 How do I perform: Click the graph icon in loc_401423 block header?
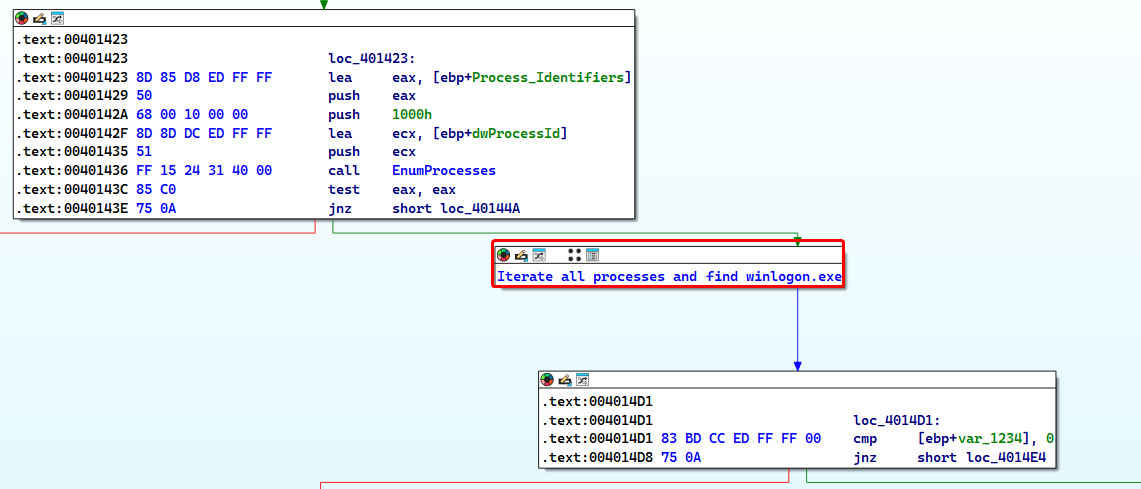coord(56,18)
